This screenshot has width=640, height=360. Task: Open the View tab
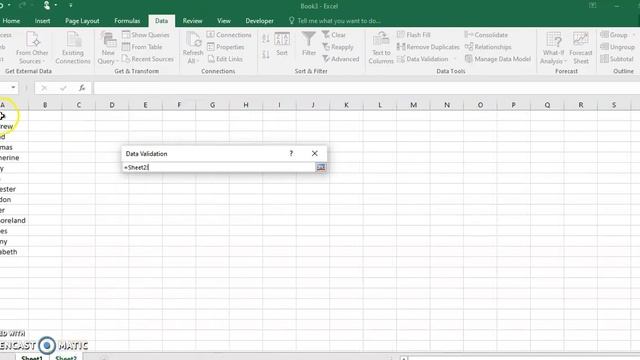click(x=224, y=21)
